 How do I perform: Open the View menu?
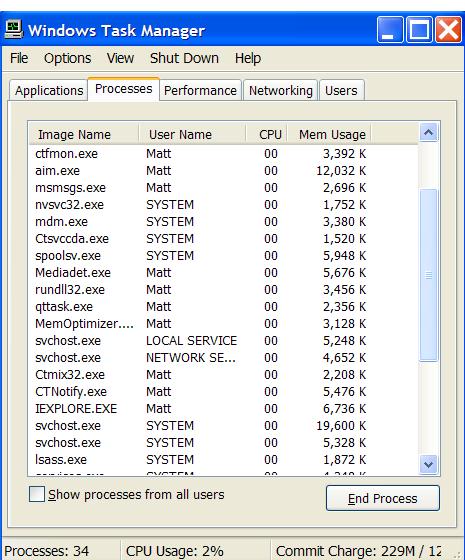pyautogui.click(x=120, y=58)
